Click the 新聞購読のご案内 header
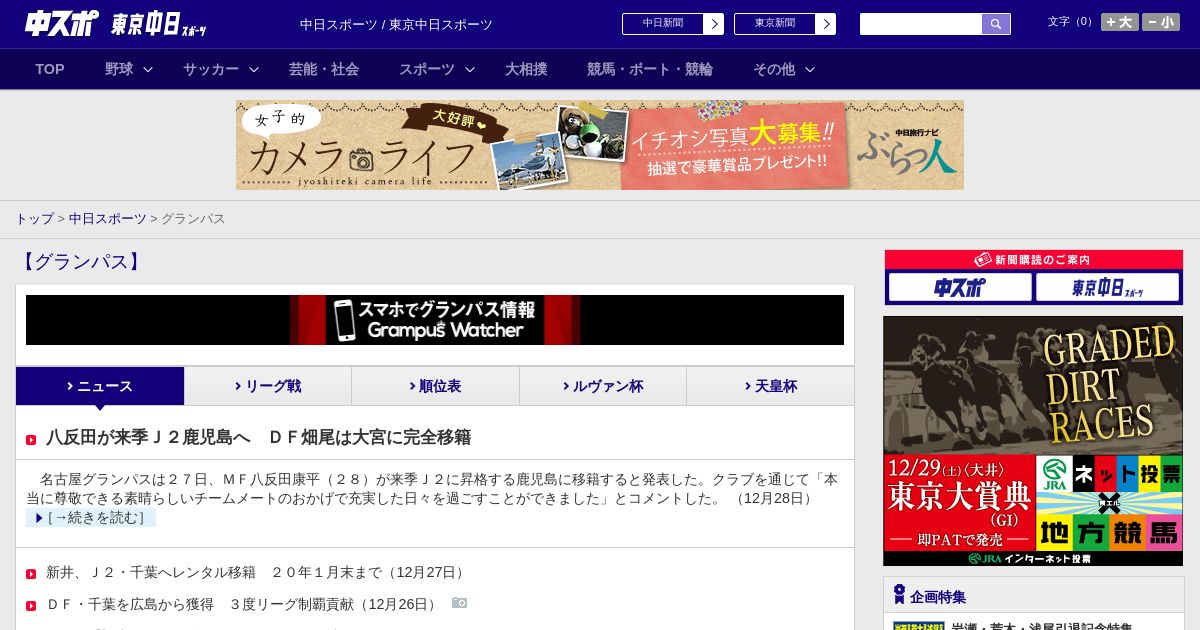The width and height of the screenshot is (1200, 630). tap(1033, 260)
